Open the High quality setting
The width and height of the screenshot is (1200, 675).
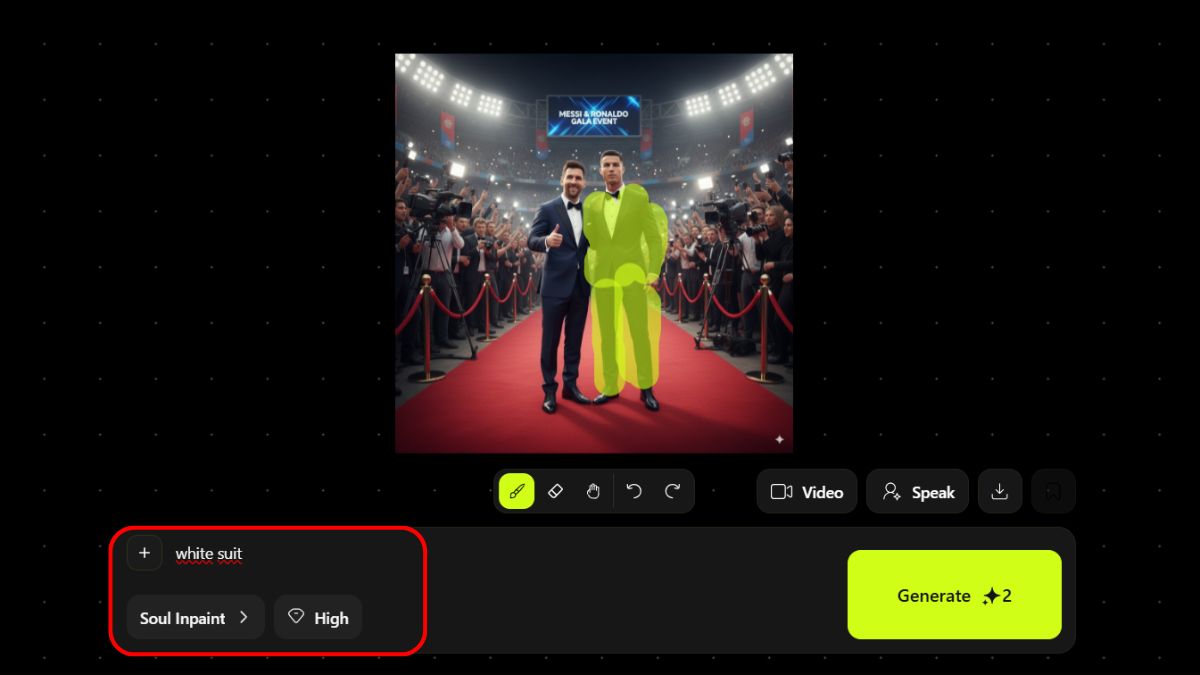(x=318, y=618)
